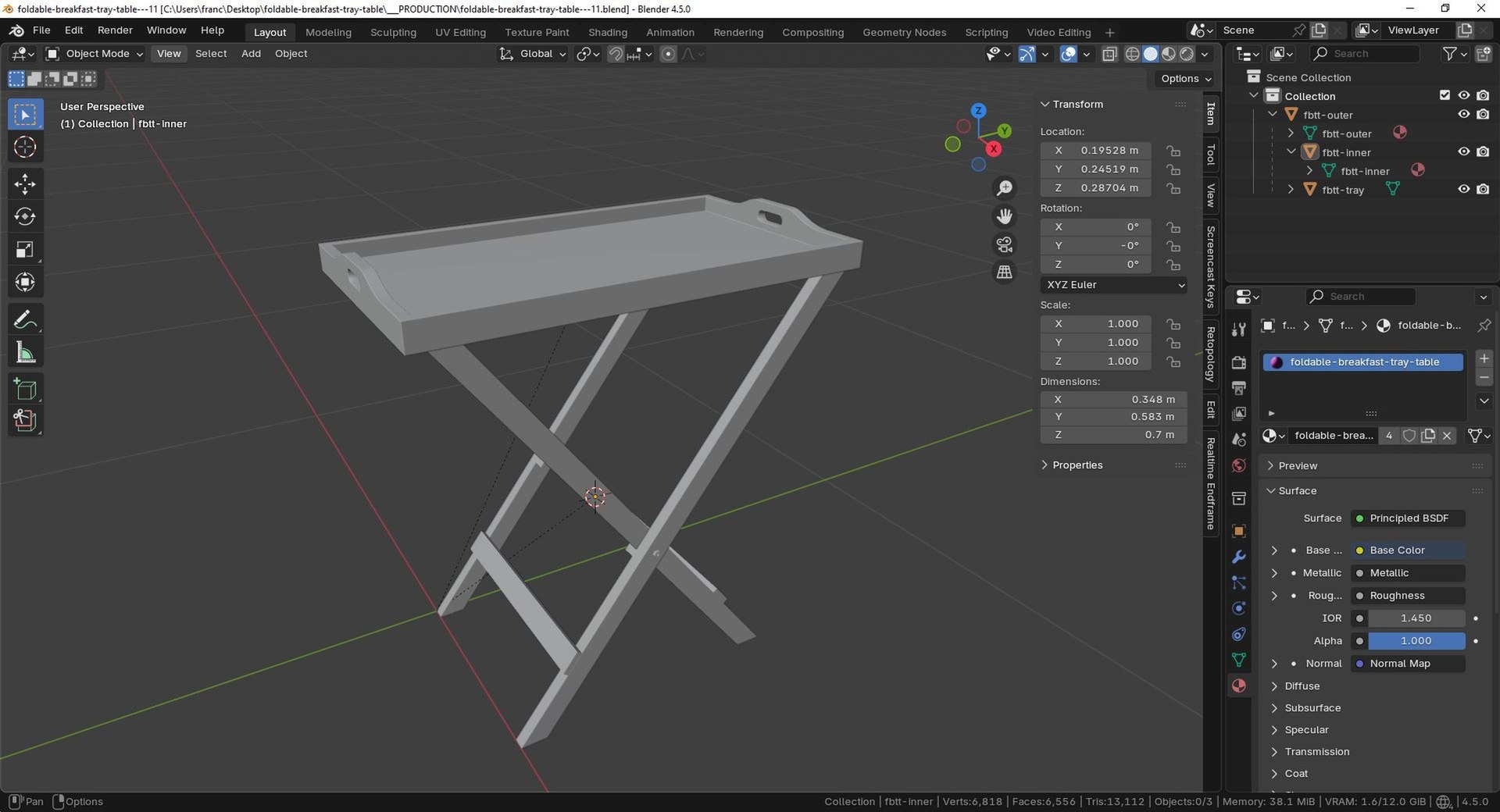
Task: Toggle the camera view icon
Action: tap(1005, 244)
